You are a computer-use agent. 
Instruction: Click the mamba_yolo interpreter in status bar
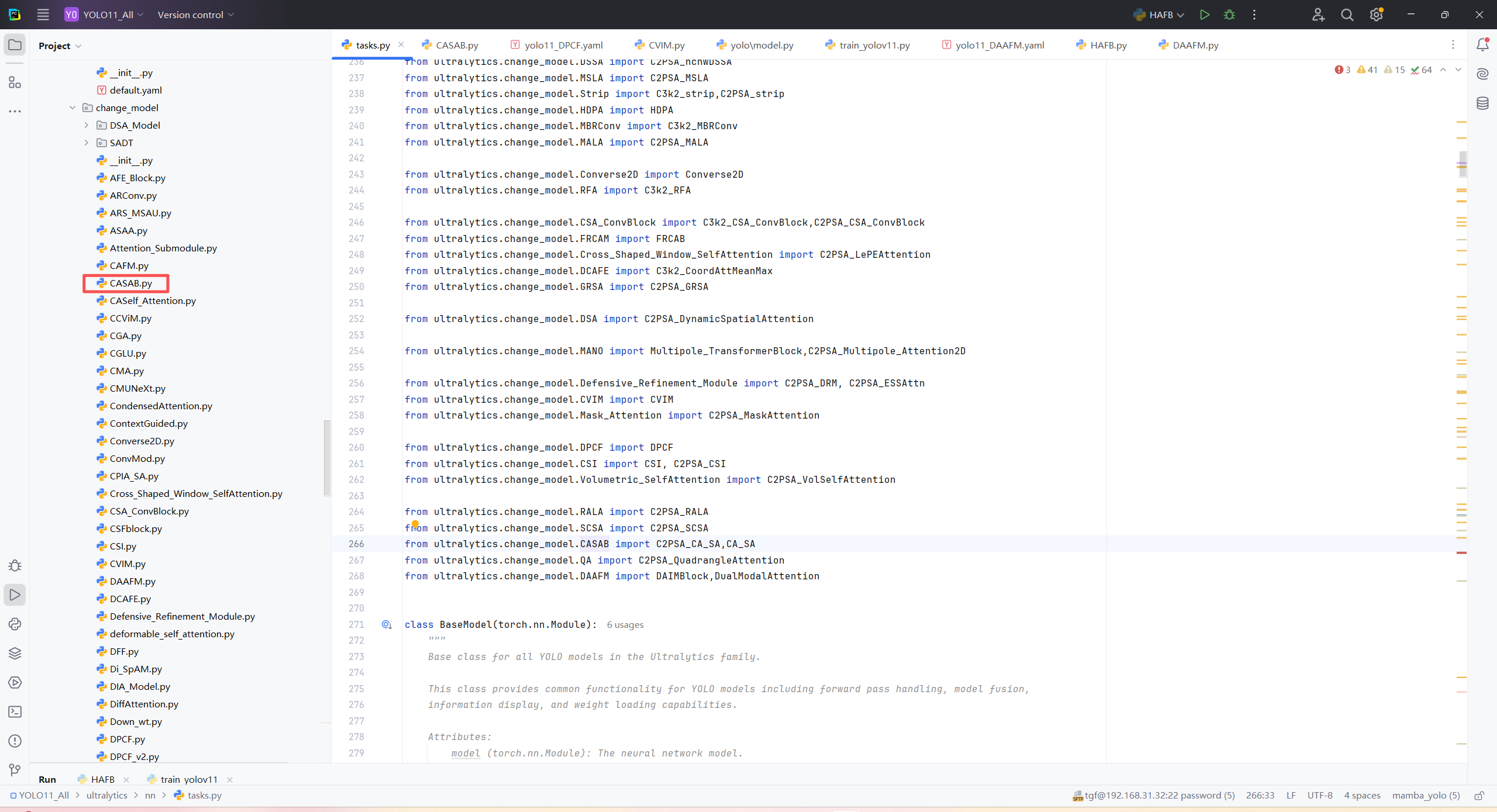(x=1426, y=796)
